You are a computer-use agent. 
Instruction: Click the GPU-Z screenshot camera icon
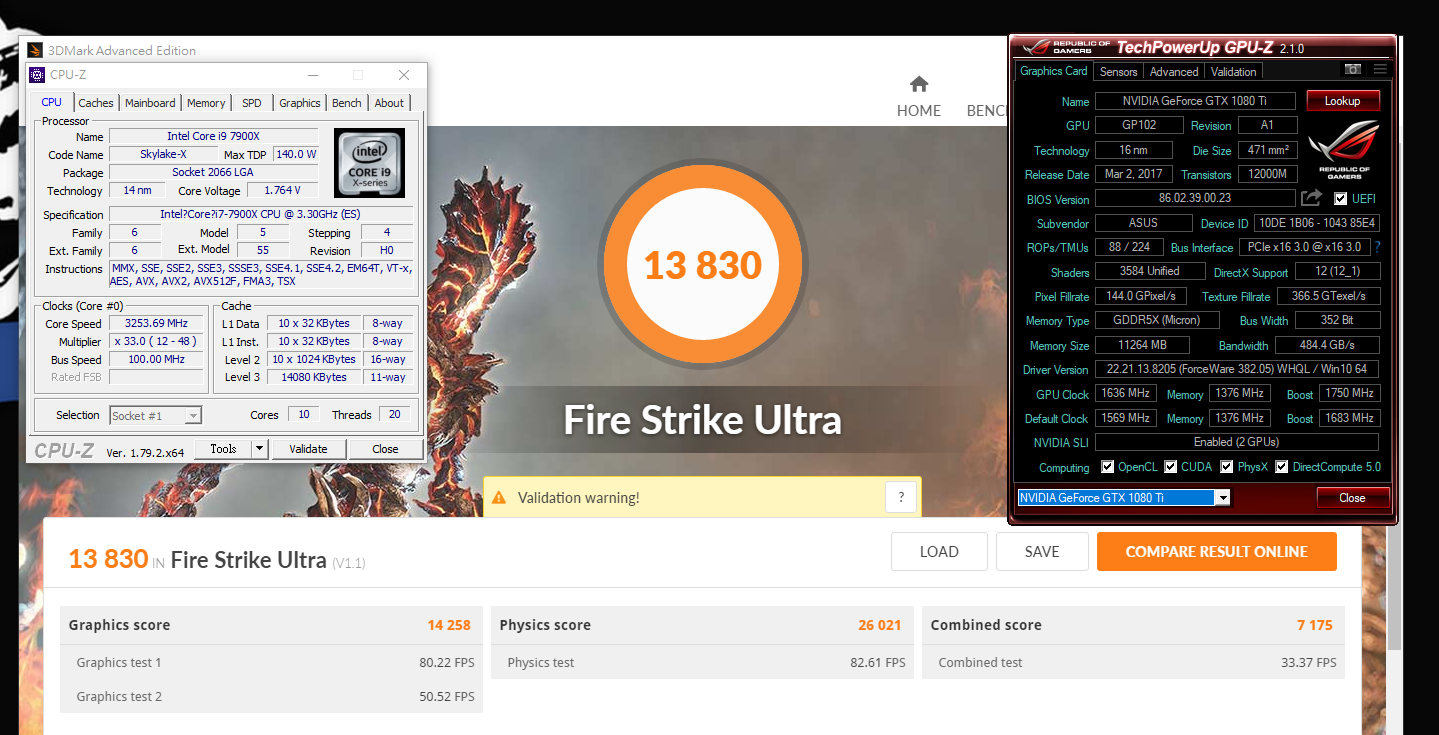pyautogui.click(x=1352, y=69)
